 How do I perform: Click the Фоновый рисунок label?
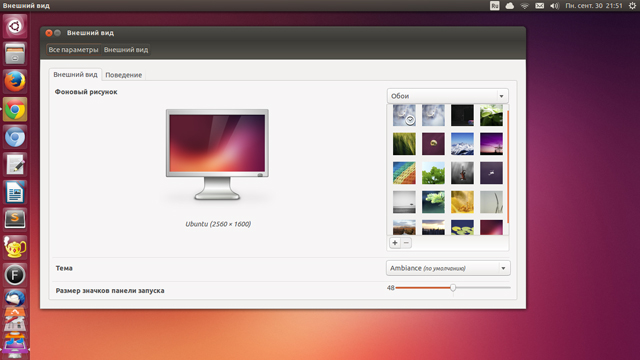pos(86,92)
